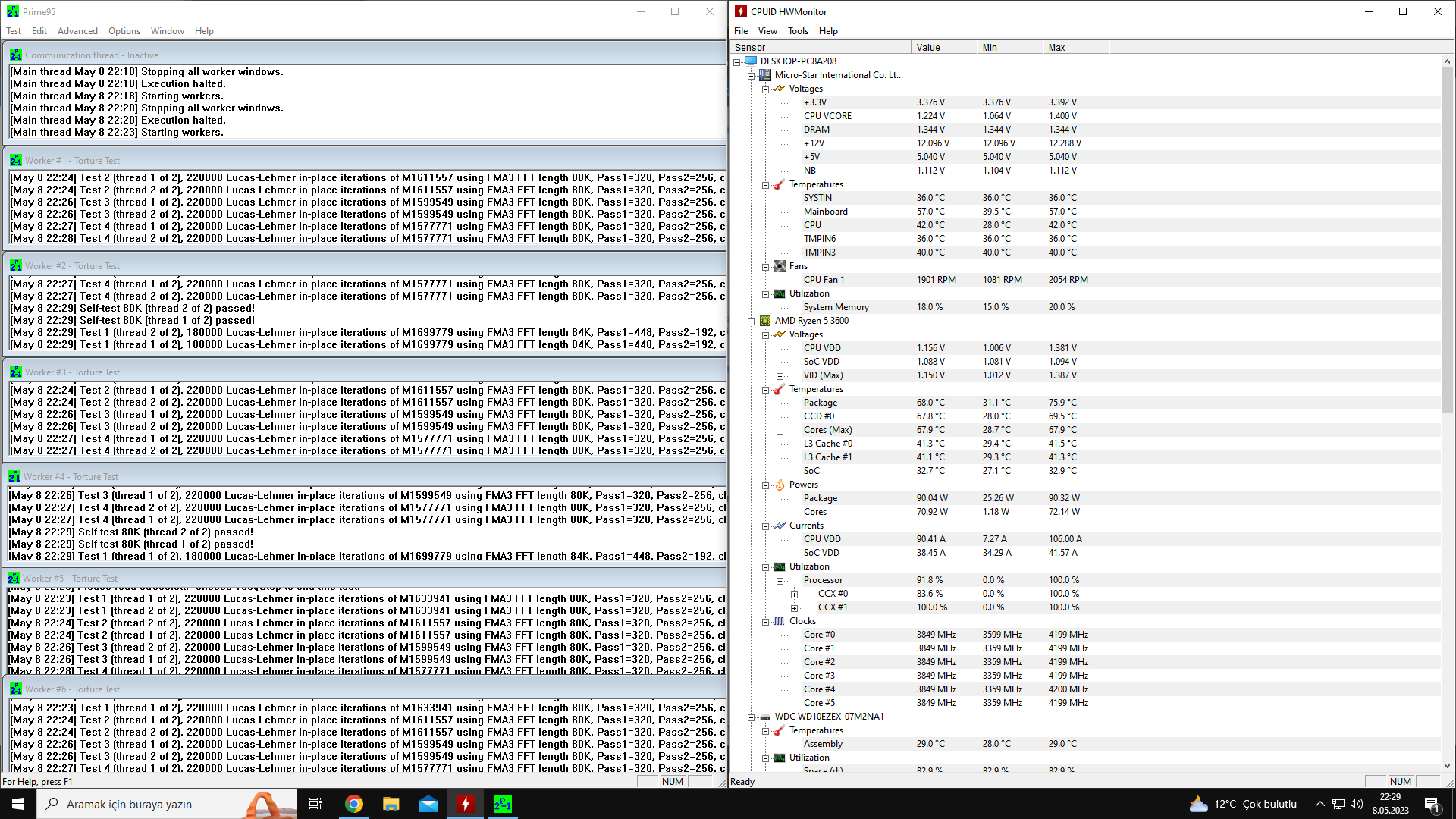Image resolution: width=1456 pixels, height=819 pixels.
Task: Collapse the Micro-Star International motherboard node
Action: pos(751,75)
